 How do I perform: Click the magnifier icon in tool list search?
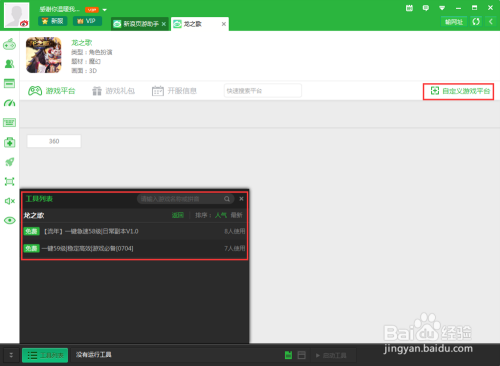(227, 199)
